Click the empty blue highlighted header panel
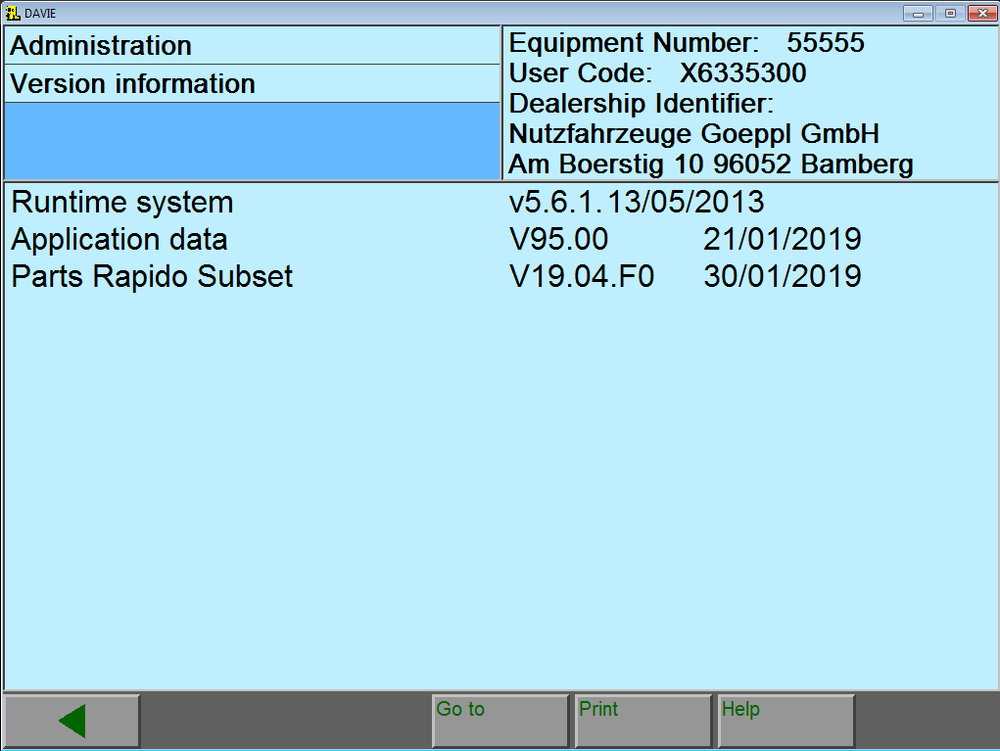 pyautogui.click(x=252, y=141)
